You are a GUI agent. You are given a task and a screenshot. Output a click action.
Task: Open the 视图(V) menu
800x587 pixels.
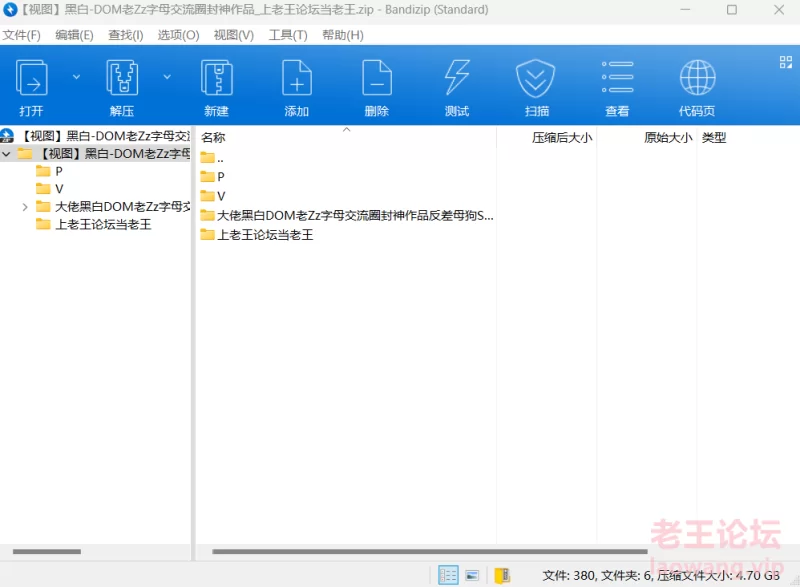coord(234,35)
